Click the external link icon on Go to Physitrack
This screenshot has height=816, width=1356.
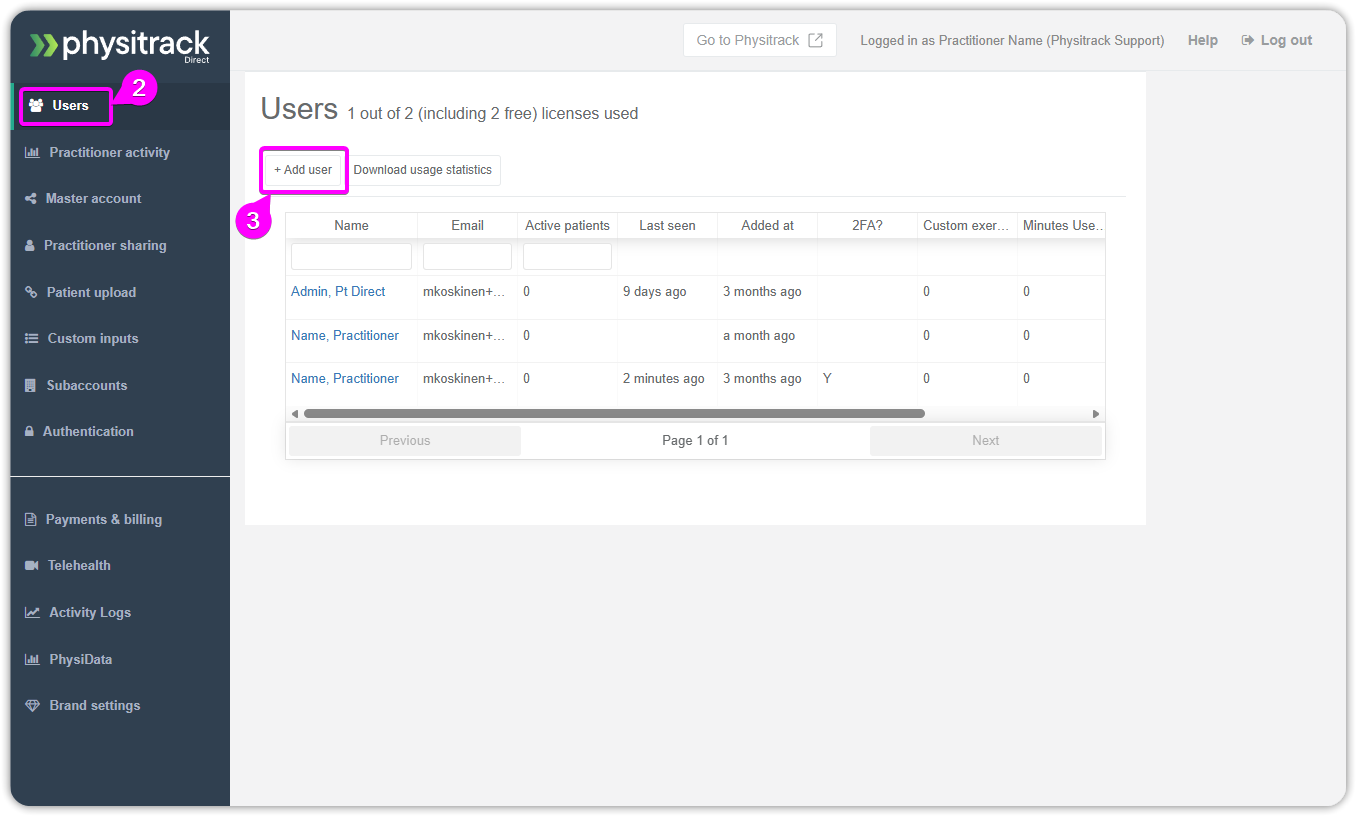816,40
